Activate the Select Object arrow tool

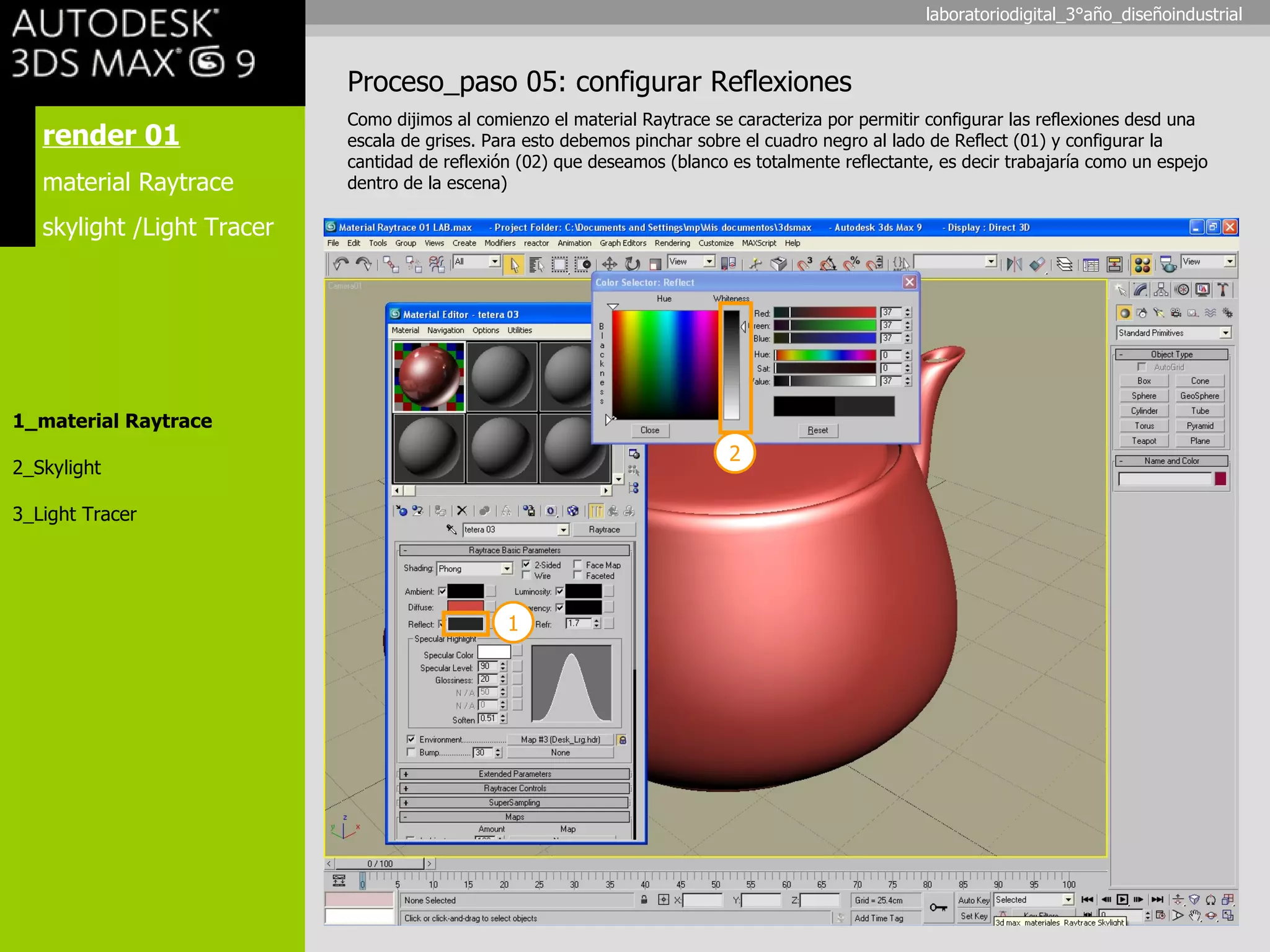pyautogui.click(x=514, y=265)
